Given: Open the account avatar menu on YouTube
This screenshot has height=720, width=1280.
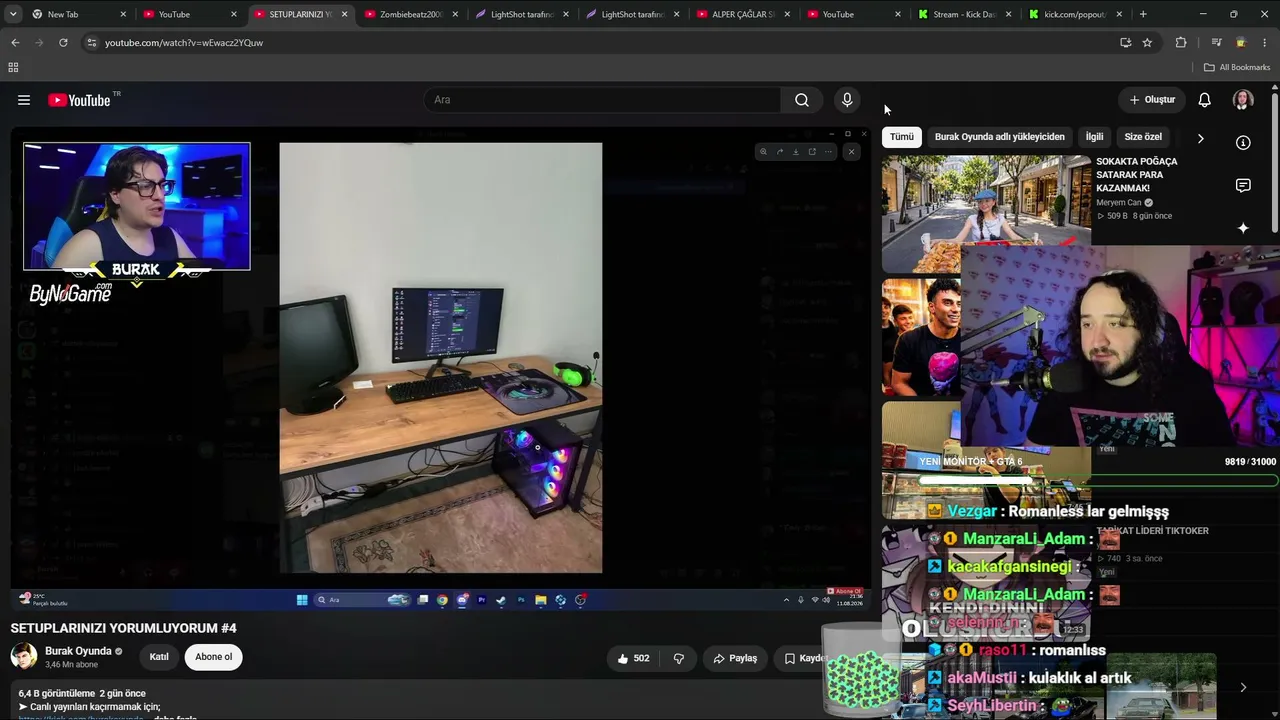Looking at the screenshot, I should pos(1243,100).
